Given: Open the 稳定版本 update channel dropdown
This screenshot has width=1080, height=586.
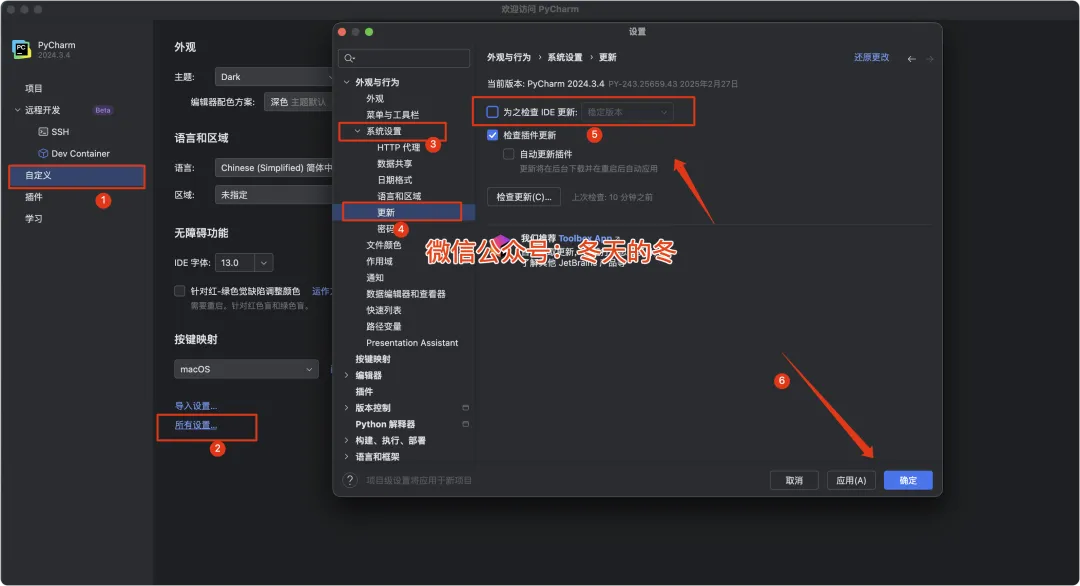Looking at the screenshot, I should [x=627, y=112].
